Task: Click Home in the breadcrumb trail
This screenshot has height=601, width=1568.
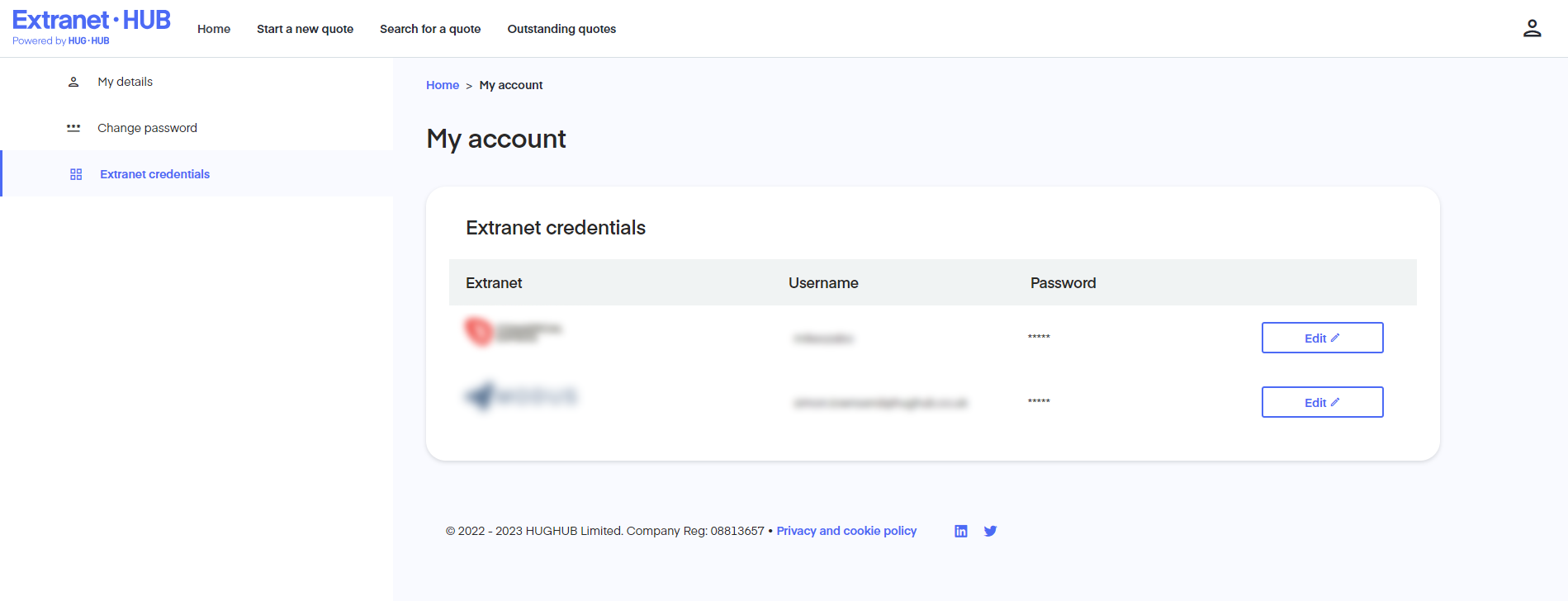Action: [443, 84]
